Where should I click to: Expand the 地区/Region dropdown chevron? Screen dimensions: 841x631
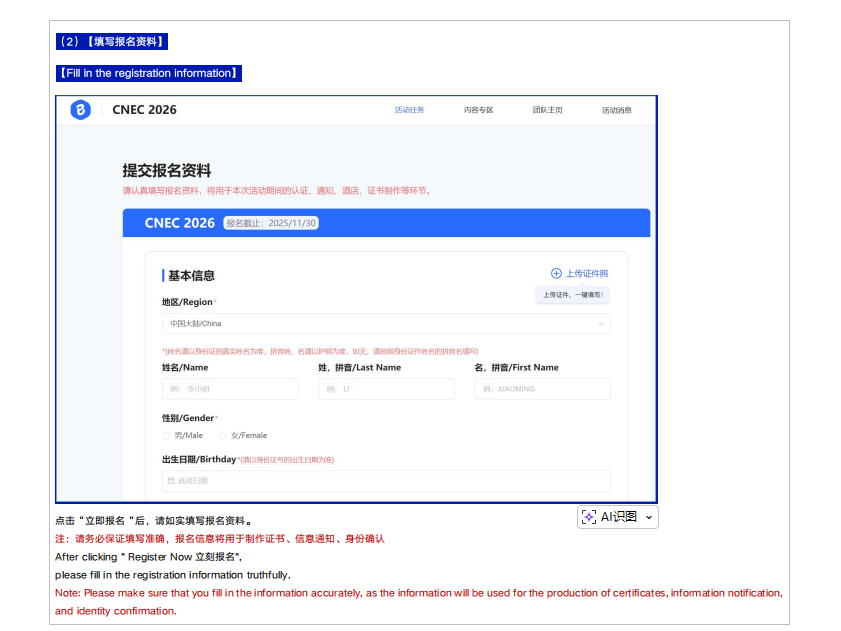click(x=601, y=324)
